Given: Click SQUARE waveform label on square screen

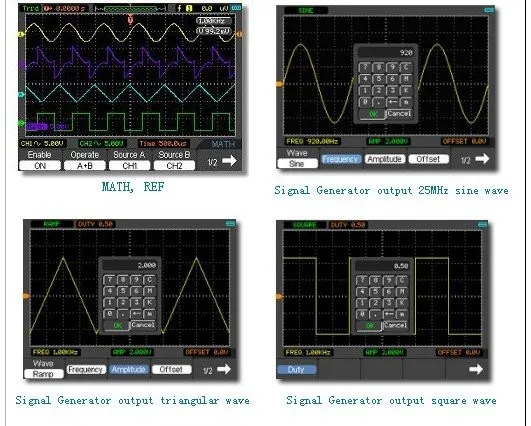Looking at the screenshot, I should (x=304, y=225).
